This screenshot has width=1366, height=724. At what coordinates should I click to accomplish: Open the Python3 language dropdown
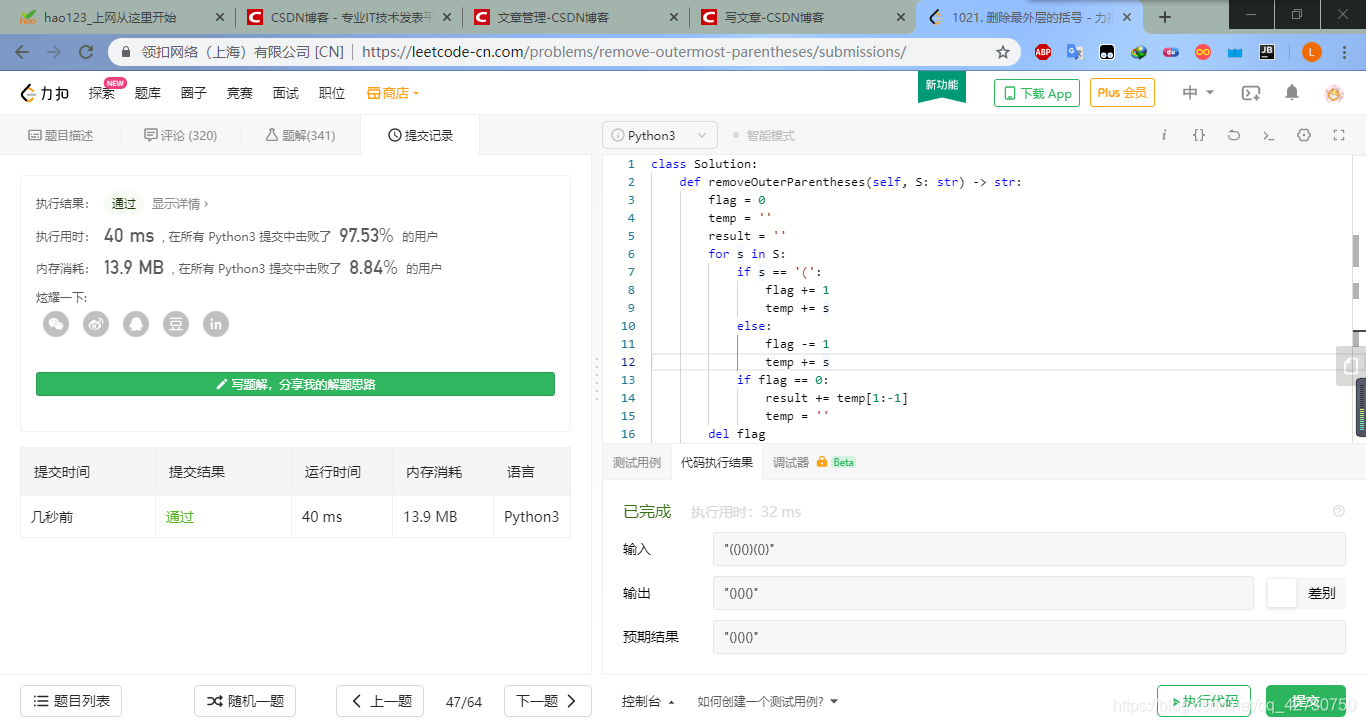(660, 135)
